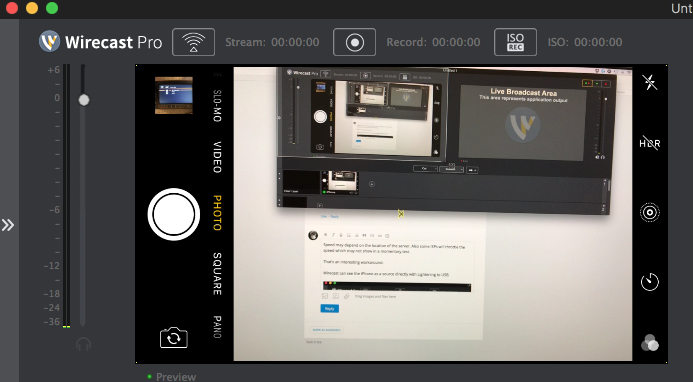The image size is (693, 382).
Task: Select the PHOTO camera mode
Action: click(x=217, y=213)
